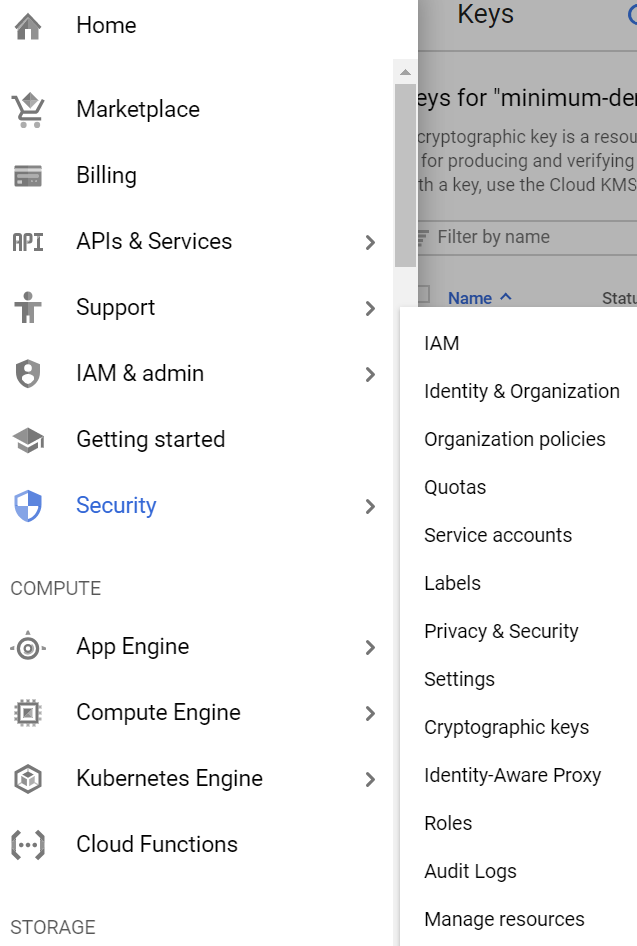The image size is (637, 946).
Task: Open Privacy & Security submenu entry
Action: coord(501,632)
